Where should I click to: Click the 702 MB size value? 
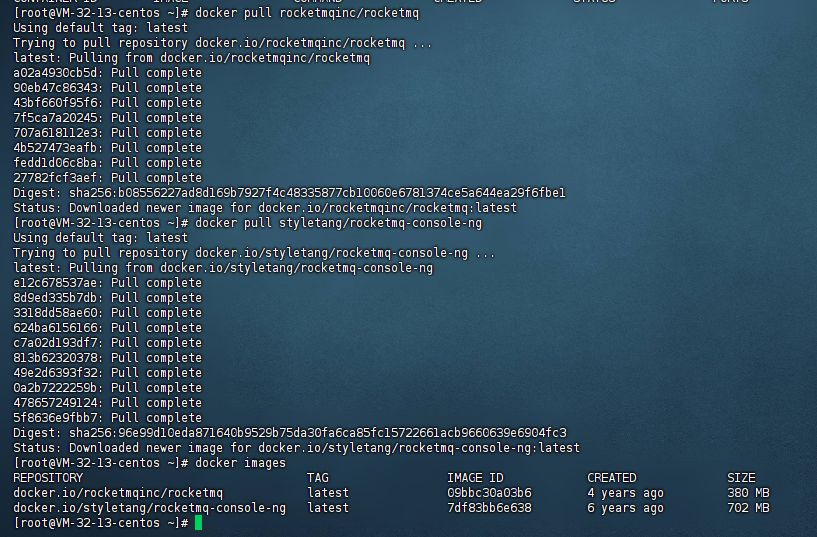(748, 508)
